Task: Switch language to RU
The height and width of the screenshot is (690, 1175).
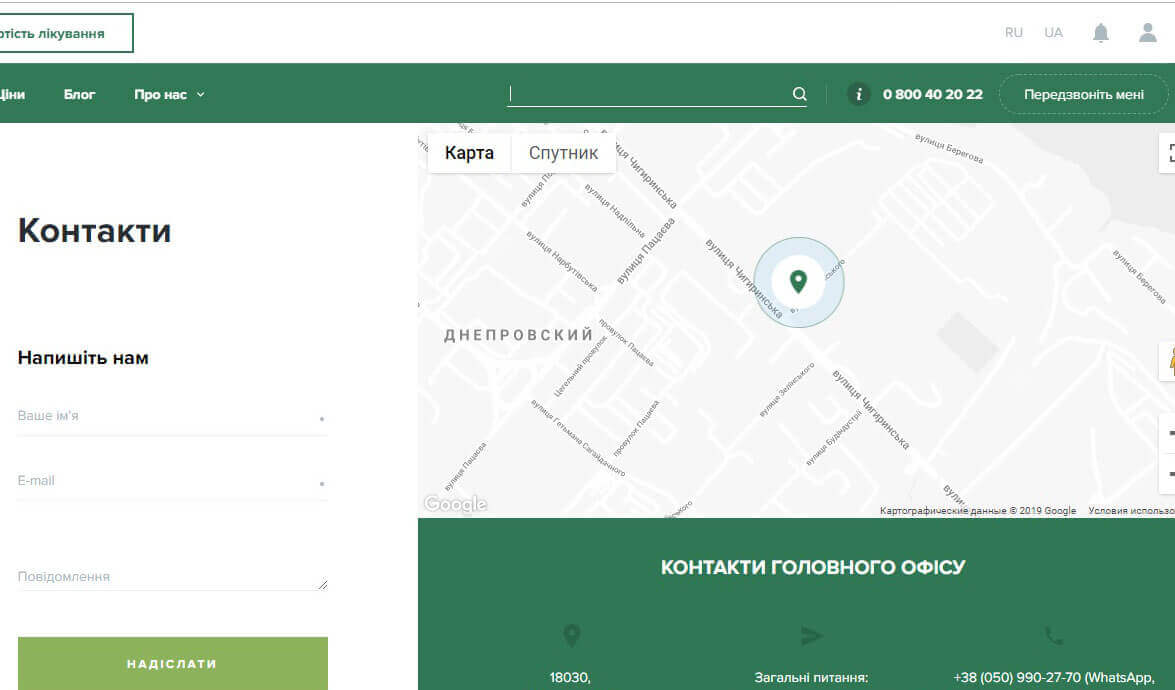Action: (x=1013, y=32)
